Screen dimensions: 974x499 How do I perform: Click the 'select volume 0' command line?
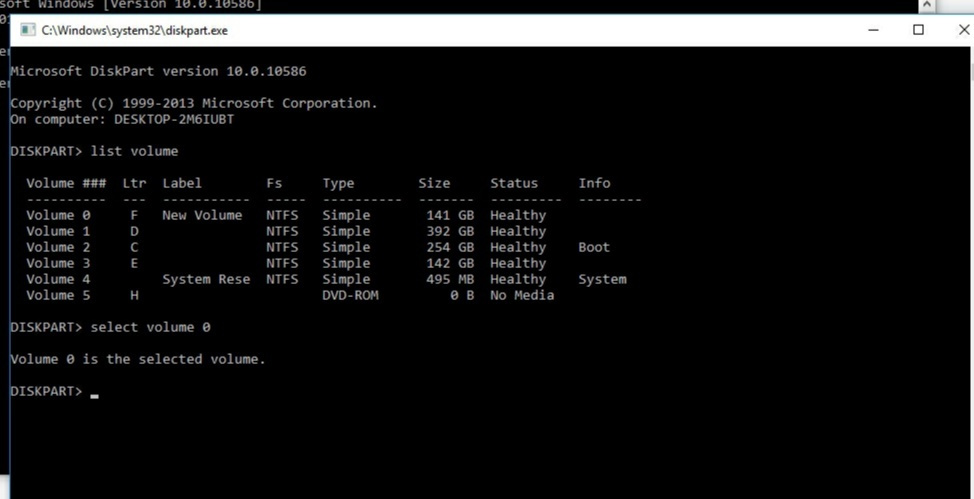150,327
